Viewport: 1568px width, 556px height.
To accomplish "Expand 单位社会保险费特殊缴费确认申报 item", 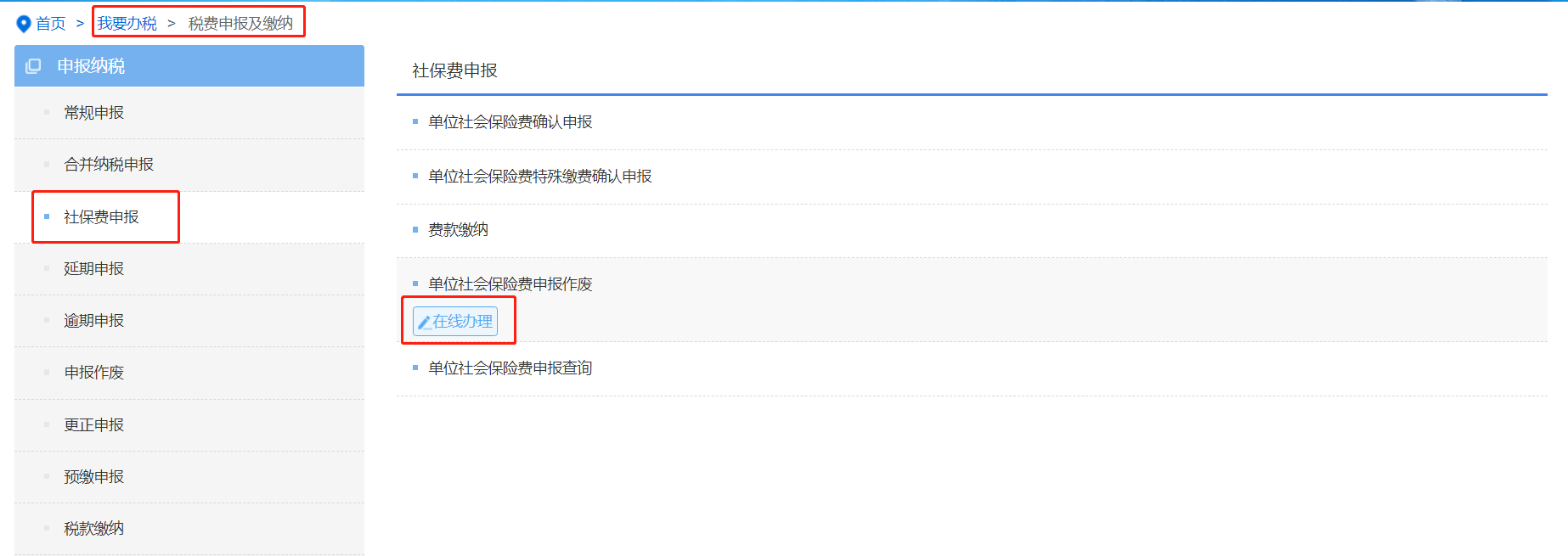I will [x=540, y=177].
